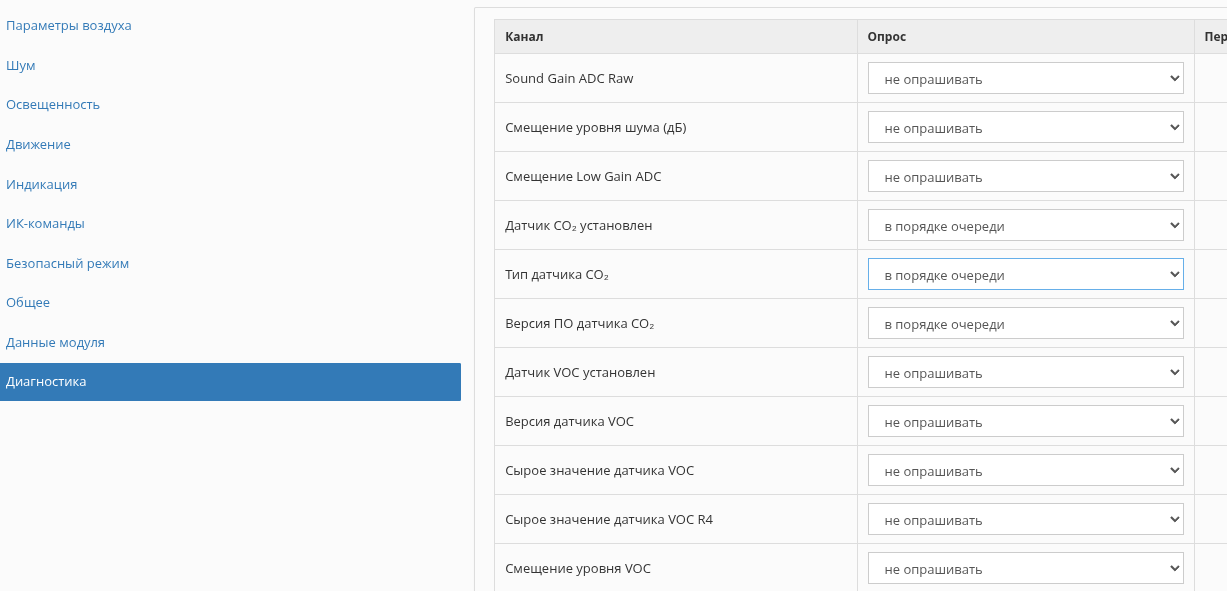Select the Индикация section

(x=42, y=184)
